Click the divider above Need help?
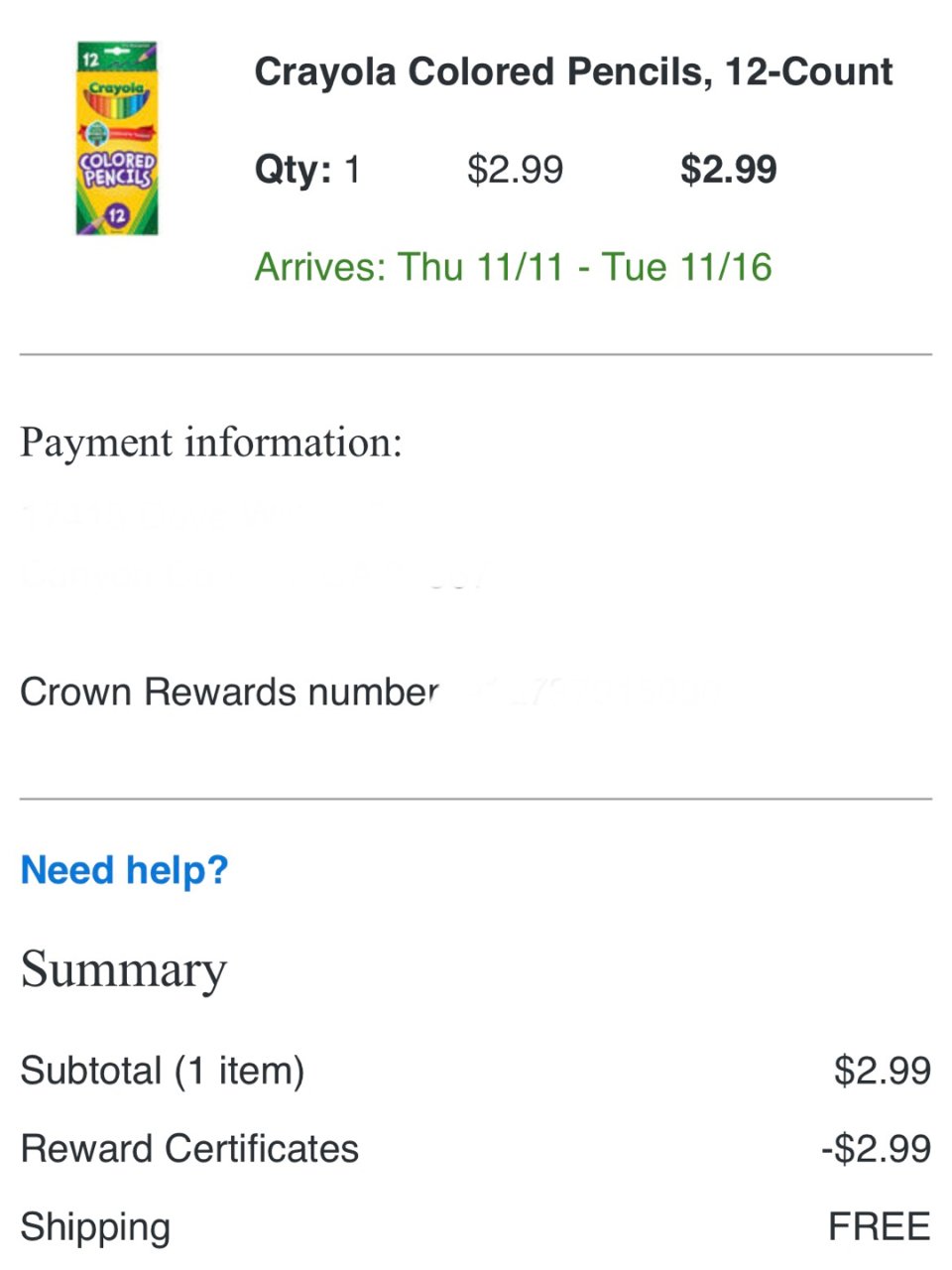This screenshot has width=952, height=1270. coord(476,799)
